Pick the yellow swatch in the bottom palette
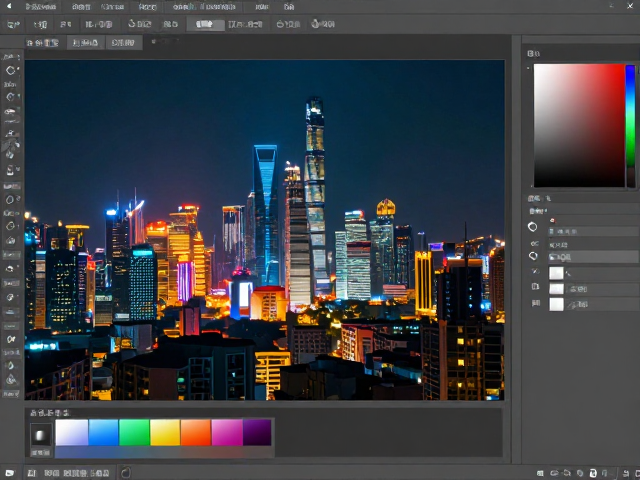This screenshot has width=640, height=480. (165, 432)
